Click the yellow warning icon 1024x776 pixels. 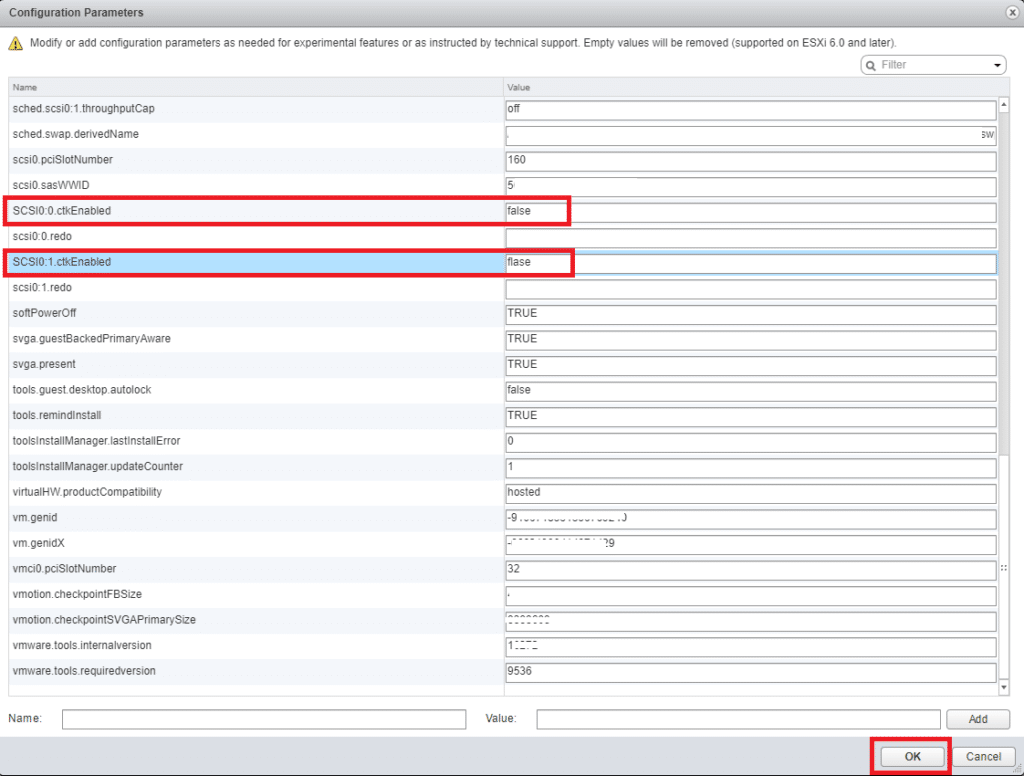click(15, 43)
